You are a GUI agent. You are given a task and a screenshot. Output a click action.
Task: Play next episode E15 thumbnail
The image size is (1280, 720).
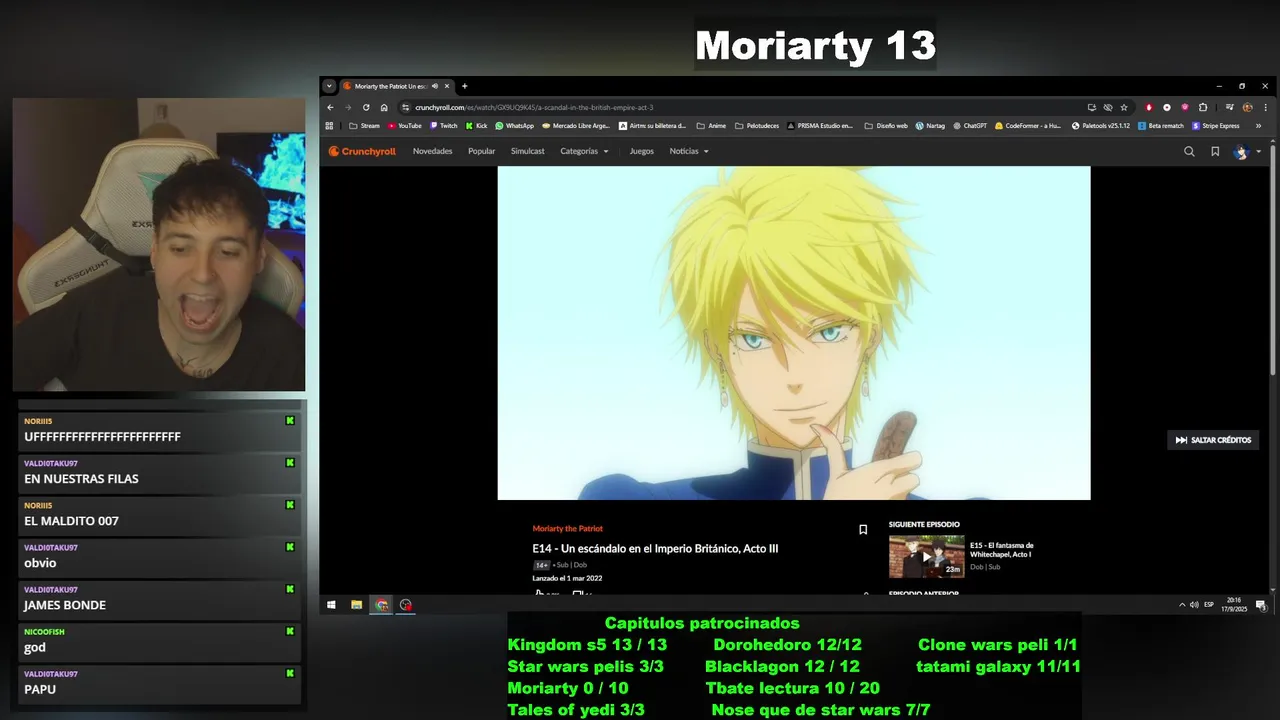pos(926,557)
